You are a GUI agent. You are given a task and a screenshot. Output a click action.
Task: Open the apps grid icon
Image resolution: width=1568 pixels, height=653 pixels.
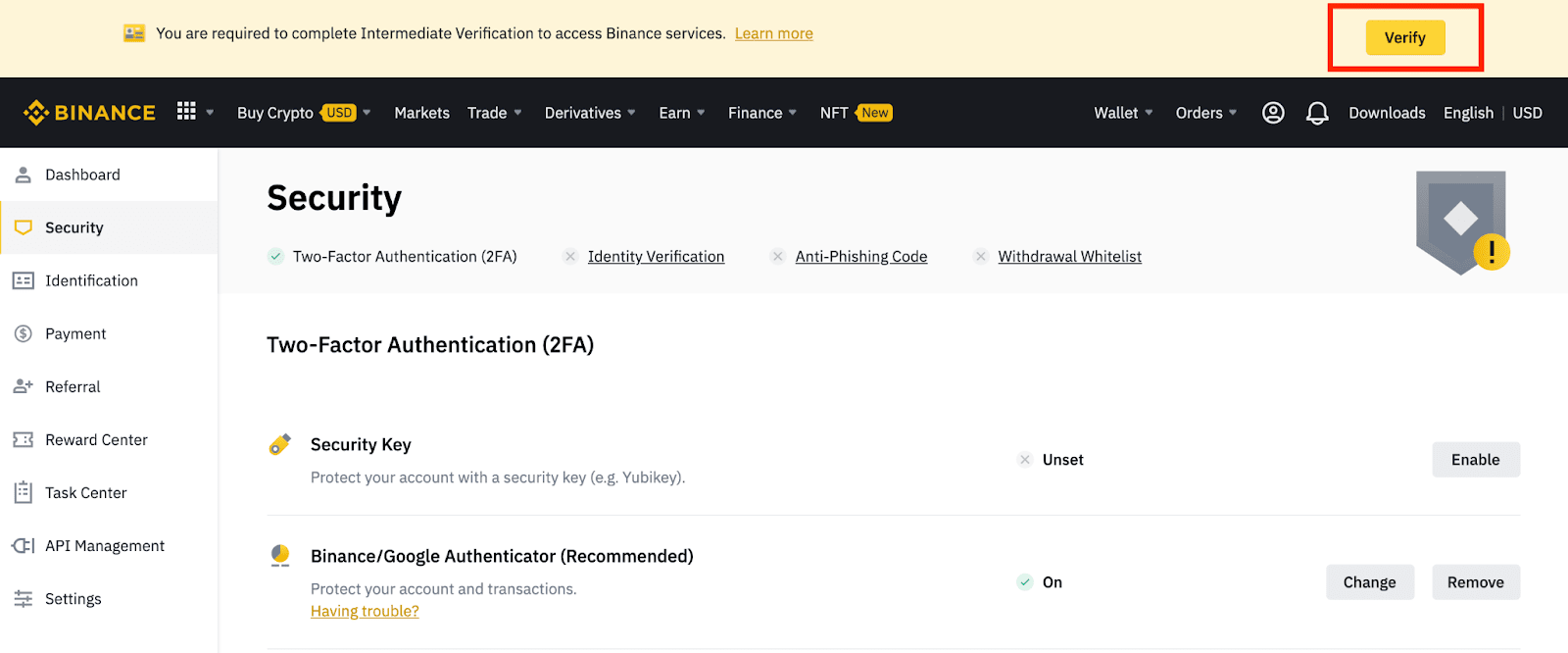[x=186, y=111]
